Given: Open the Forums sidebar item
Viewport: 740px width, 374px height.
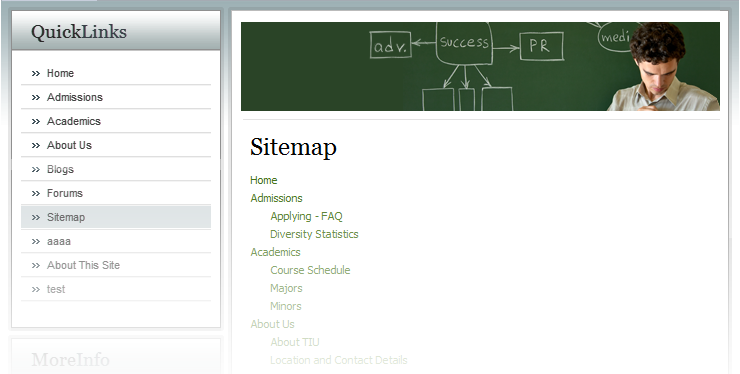Looking at the screenshot, I should tap(116, 194).
